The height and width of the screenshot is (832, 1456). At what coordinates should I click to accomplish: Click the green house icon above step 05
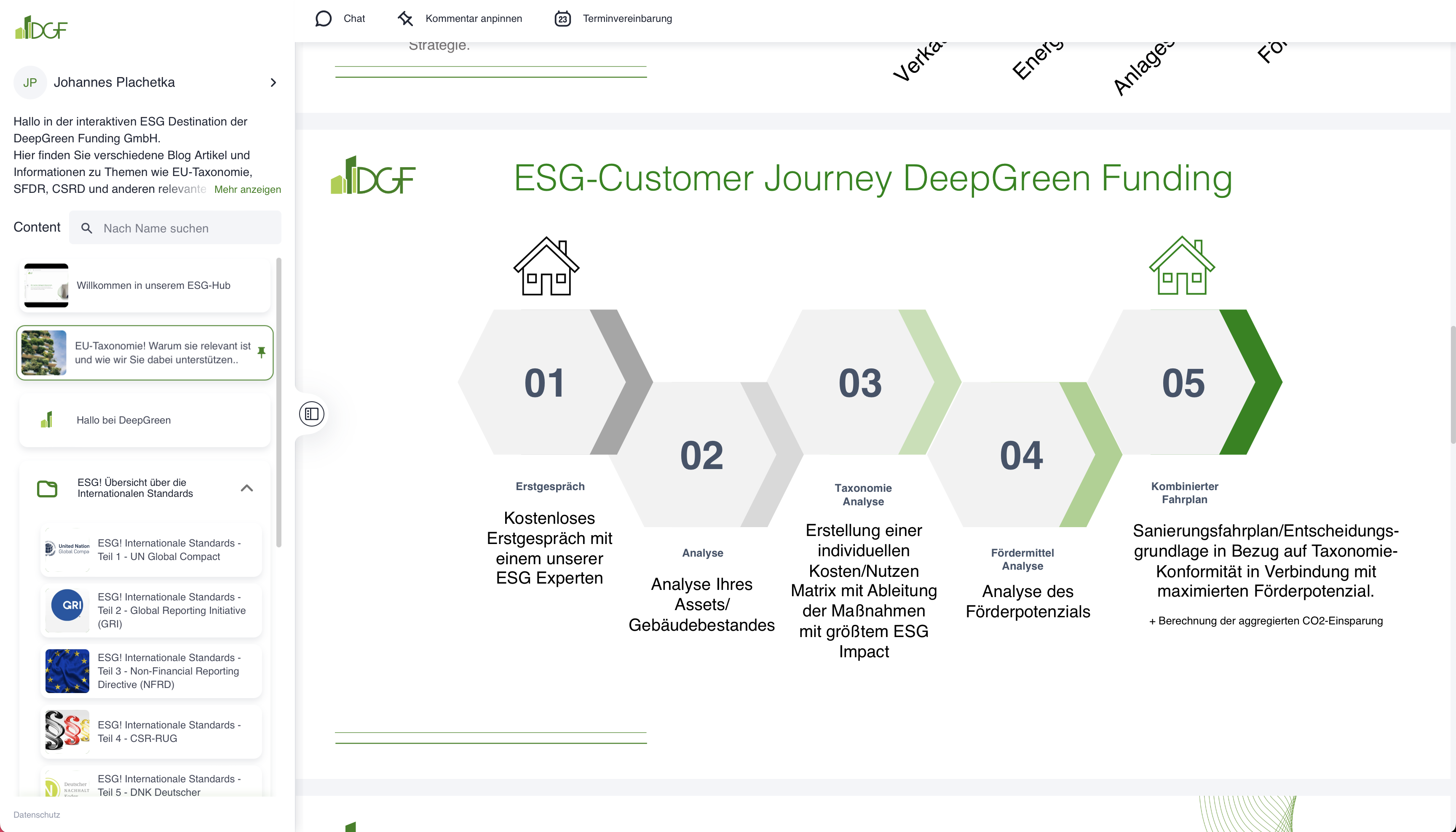[1182, 266]
